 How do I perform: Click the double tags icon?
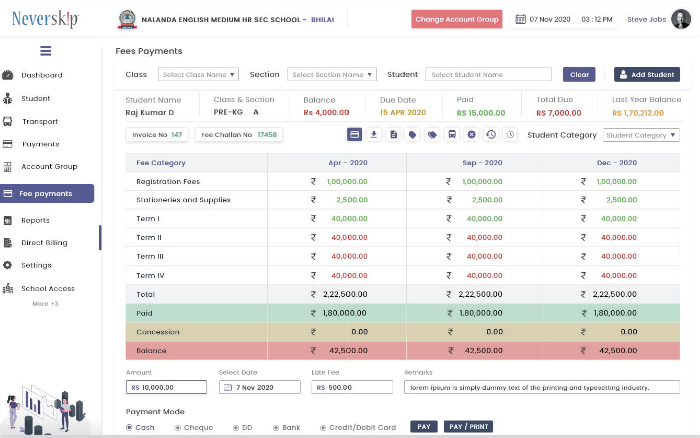click(x=432, y=134)
